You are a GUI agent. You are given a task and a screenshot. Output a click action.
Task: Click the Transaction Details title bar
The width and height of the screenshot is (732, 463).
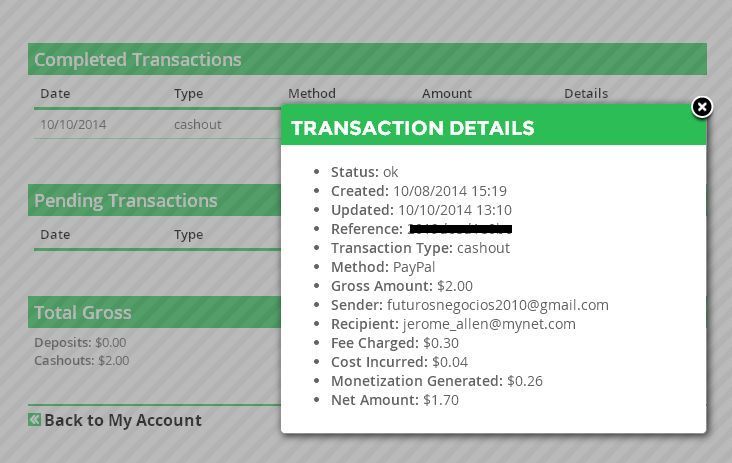493,127
